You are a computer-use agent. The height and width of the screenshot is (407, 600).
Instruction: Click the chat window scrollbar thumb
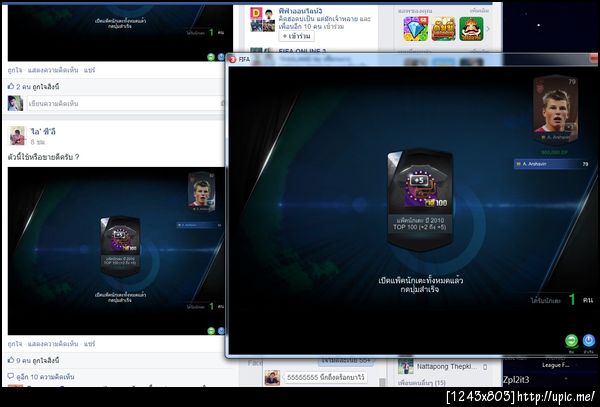tap(382, 382)
